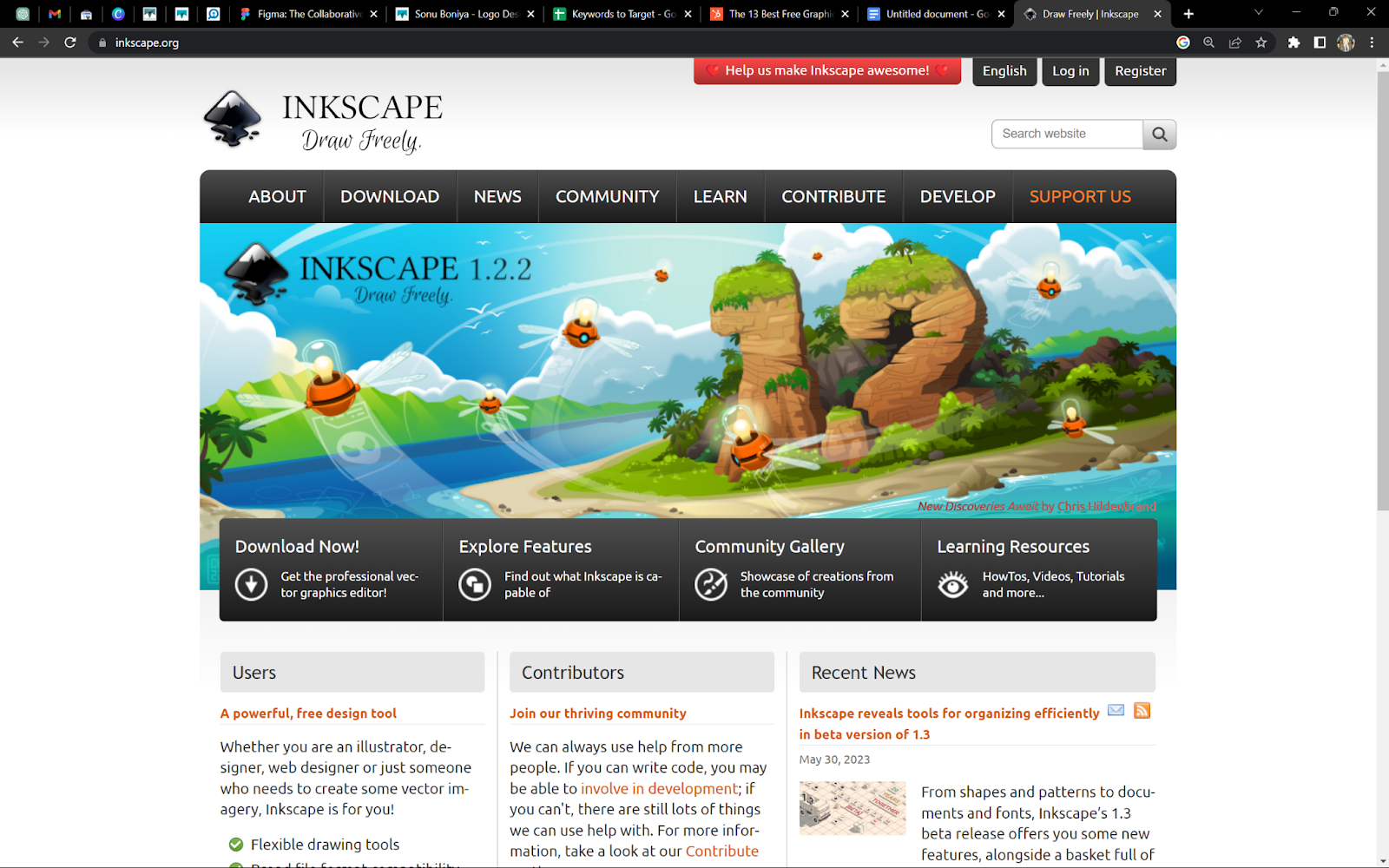
Task: Open the pinned ChatGPT tab
Action: pos(23,14)
